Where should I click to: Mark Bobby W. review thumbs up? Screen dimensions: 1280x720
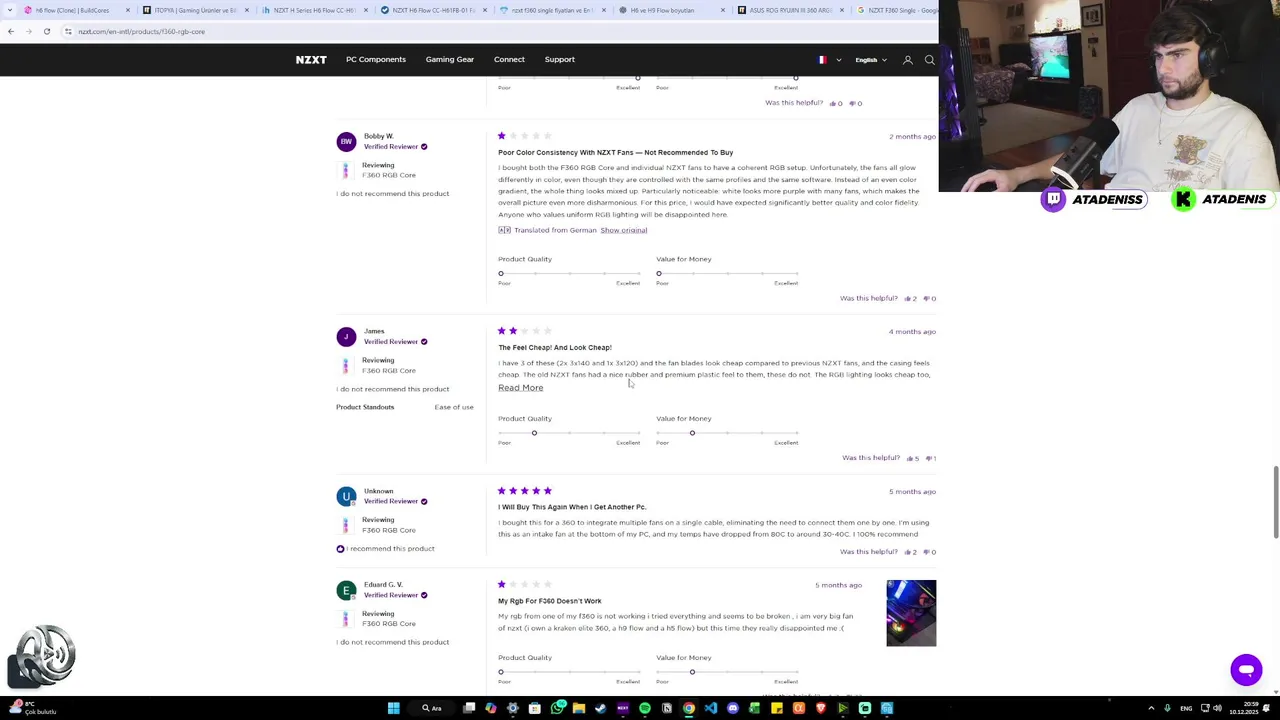[907, 298]
